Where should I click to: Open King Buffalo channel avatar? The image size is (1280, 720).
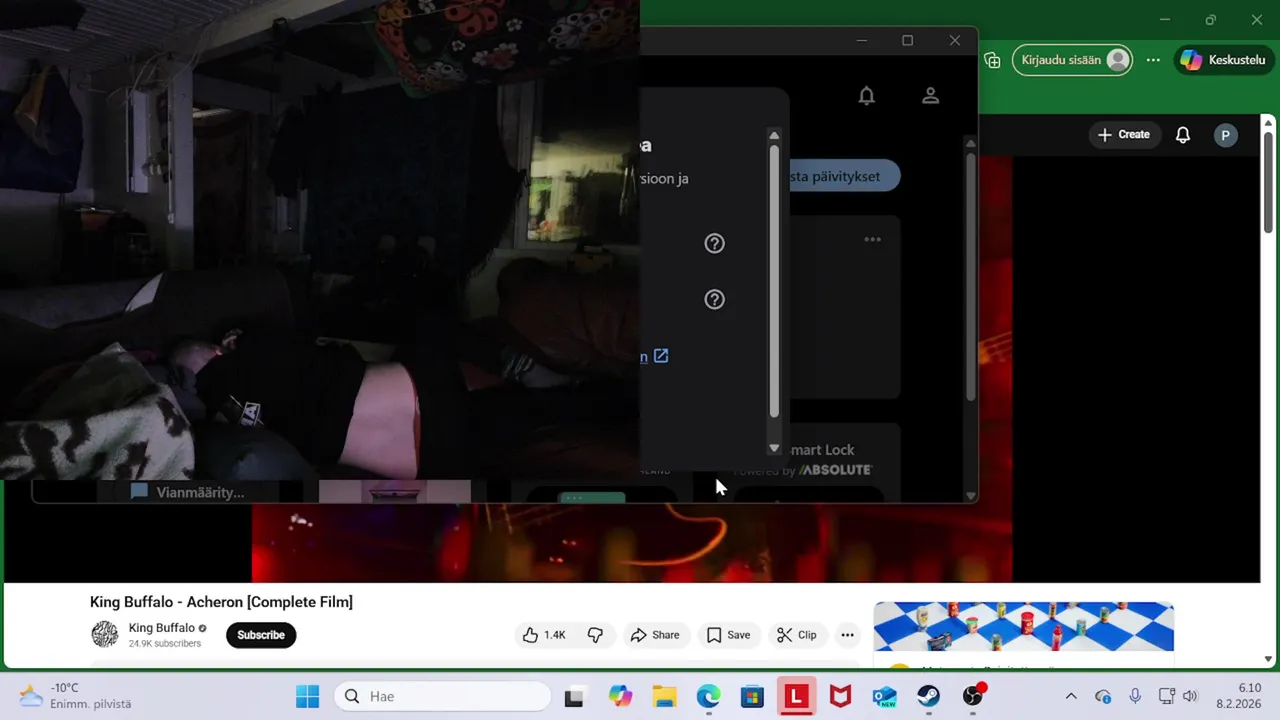[x=105, y=635]
